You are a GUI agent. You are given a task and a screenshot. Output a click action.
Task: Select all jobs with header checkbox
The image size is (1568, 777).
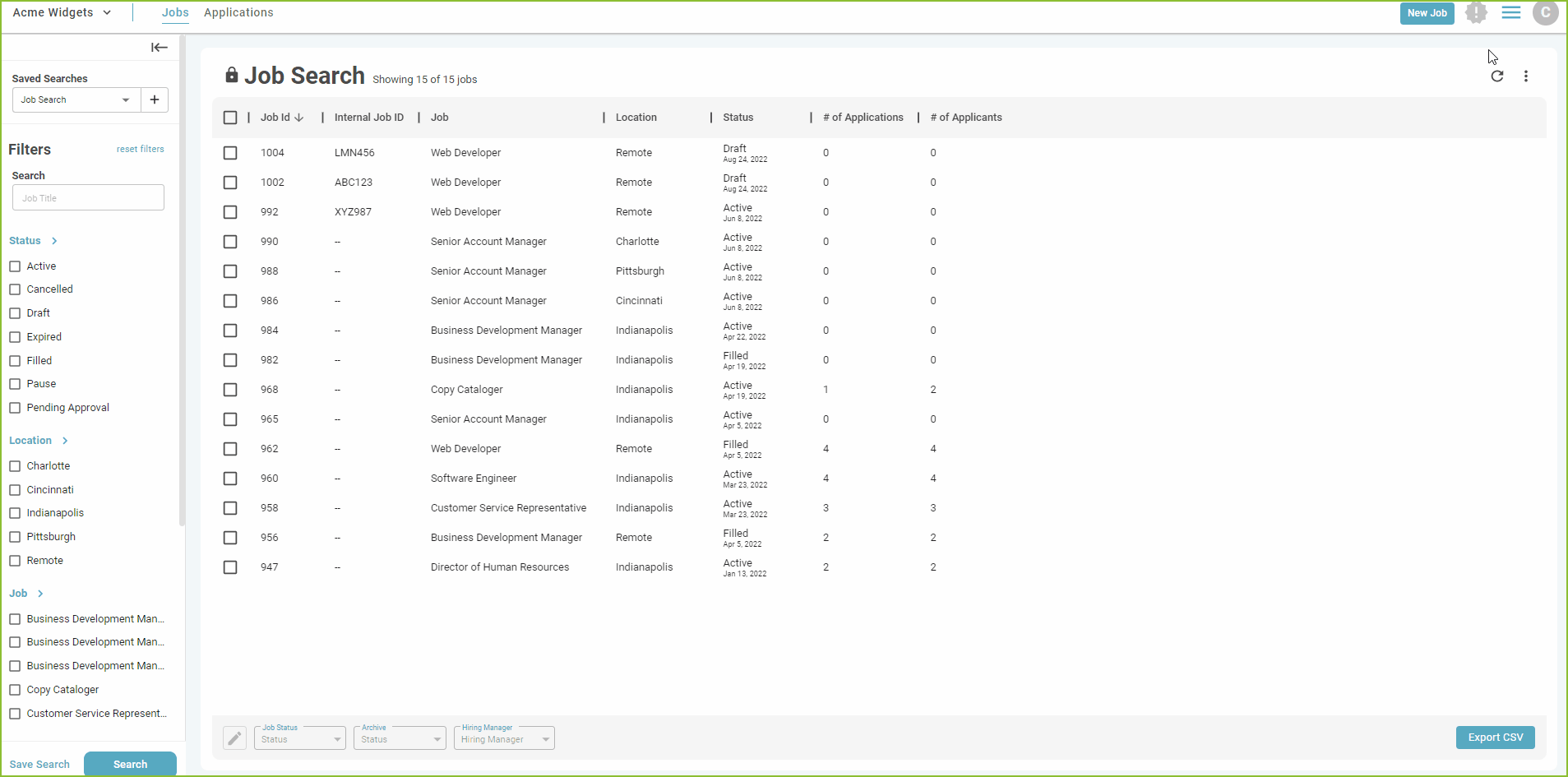pos(230,118)
